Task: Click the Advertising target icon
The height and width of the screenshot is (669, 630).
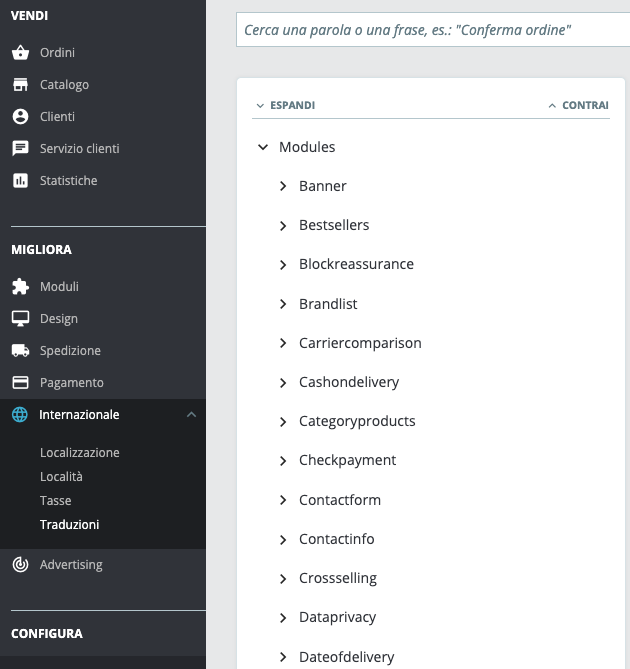Action: click(x=20, y=565)
